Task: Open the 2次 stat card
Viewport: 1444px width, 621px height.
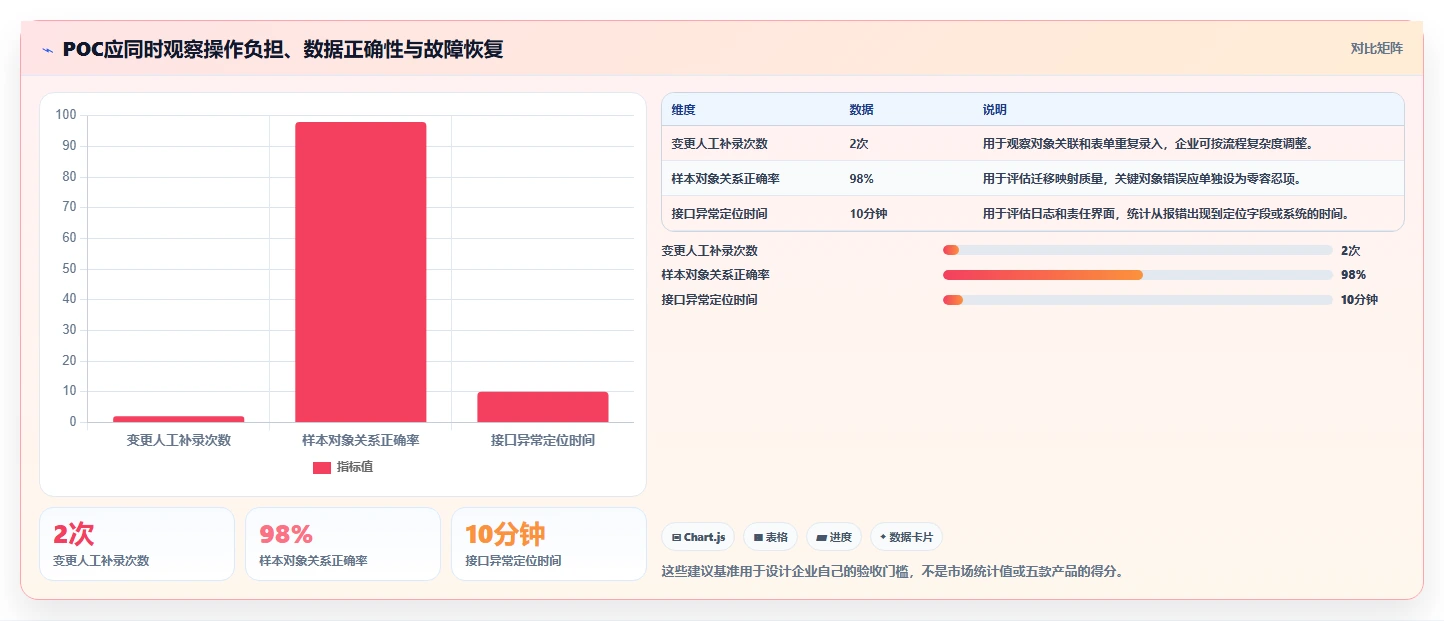Action: 137,544
